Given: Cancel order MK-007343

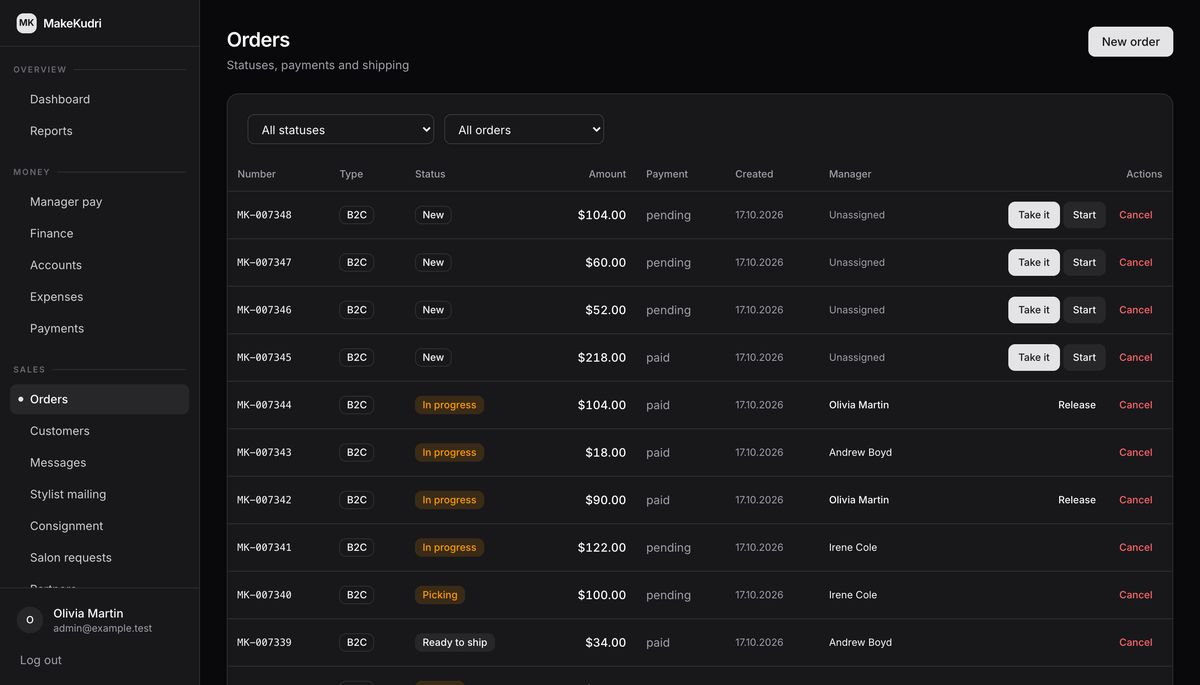Looking at the screenshot, I should [1136, 452].
